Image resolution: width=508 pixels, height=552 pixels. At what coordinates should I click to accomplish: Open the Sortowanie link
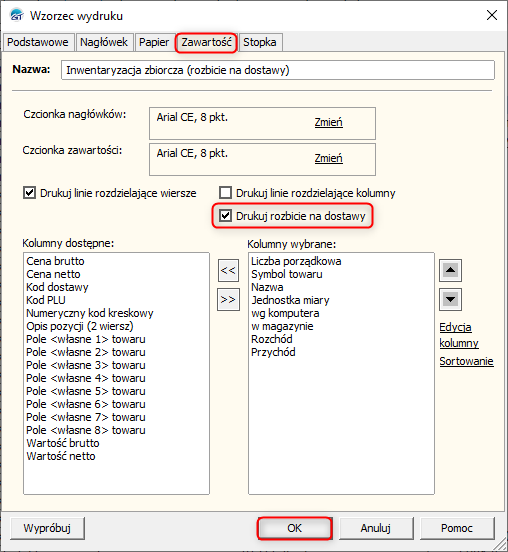[466, 361]
